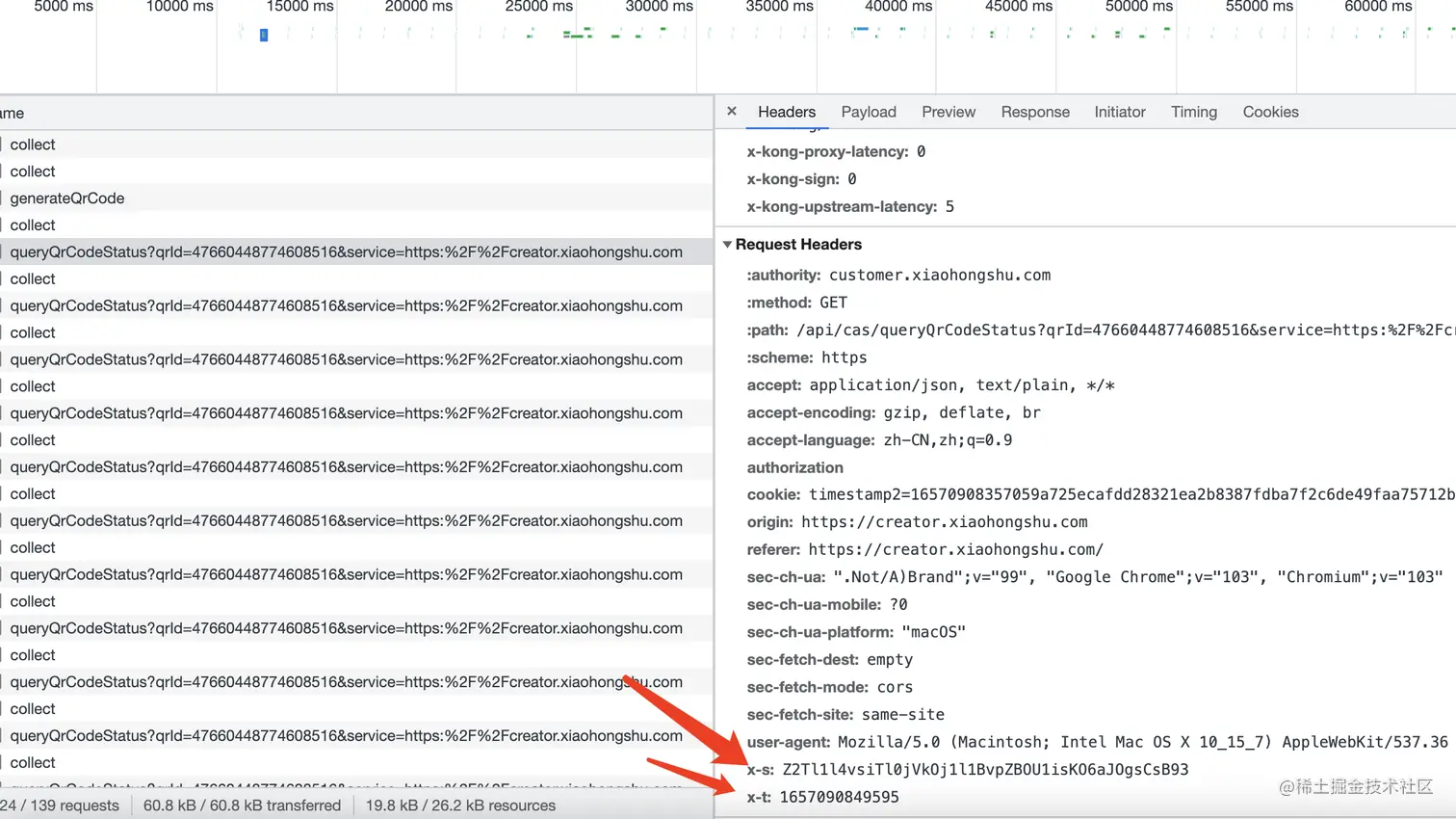Viewport: 1456px width, 819px height.
Task: Click the 24 / 139 requests status
Action: click(x=60, y=806)
